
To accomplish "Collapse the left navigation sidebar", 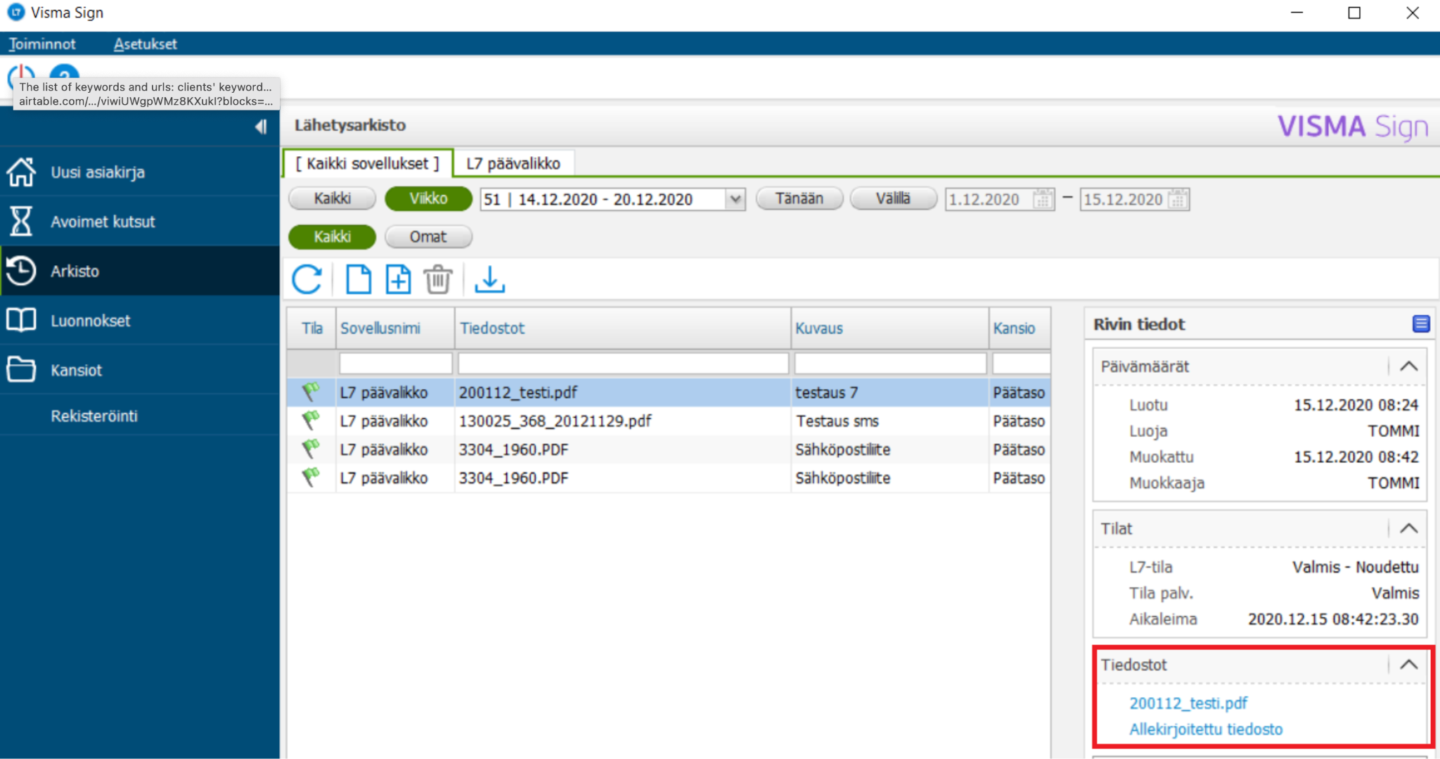I will click(261, 127).
